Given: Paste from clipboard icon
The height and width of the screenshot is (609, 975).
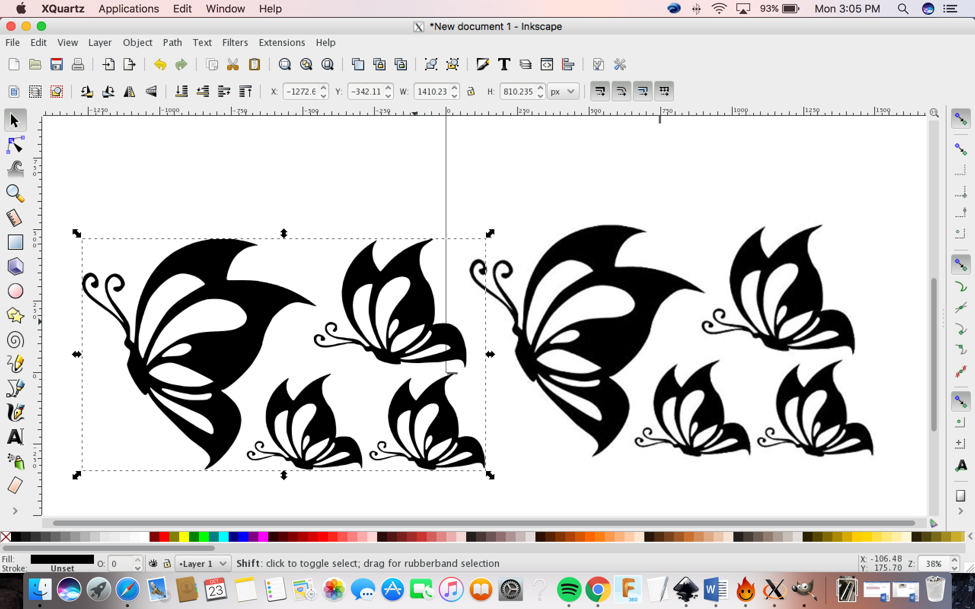Looking at the screenshot, I should (x=254, y=65).
